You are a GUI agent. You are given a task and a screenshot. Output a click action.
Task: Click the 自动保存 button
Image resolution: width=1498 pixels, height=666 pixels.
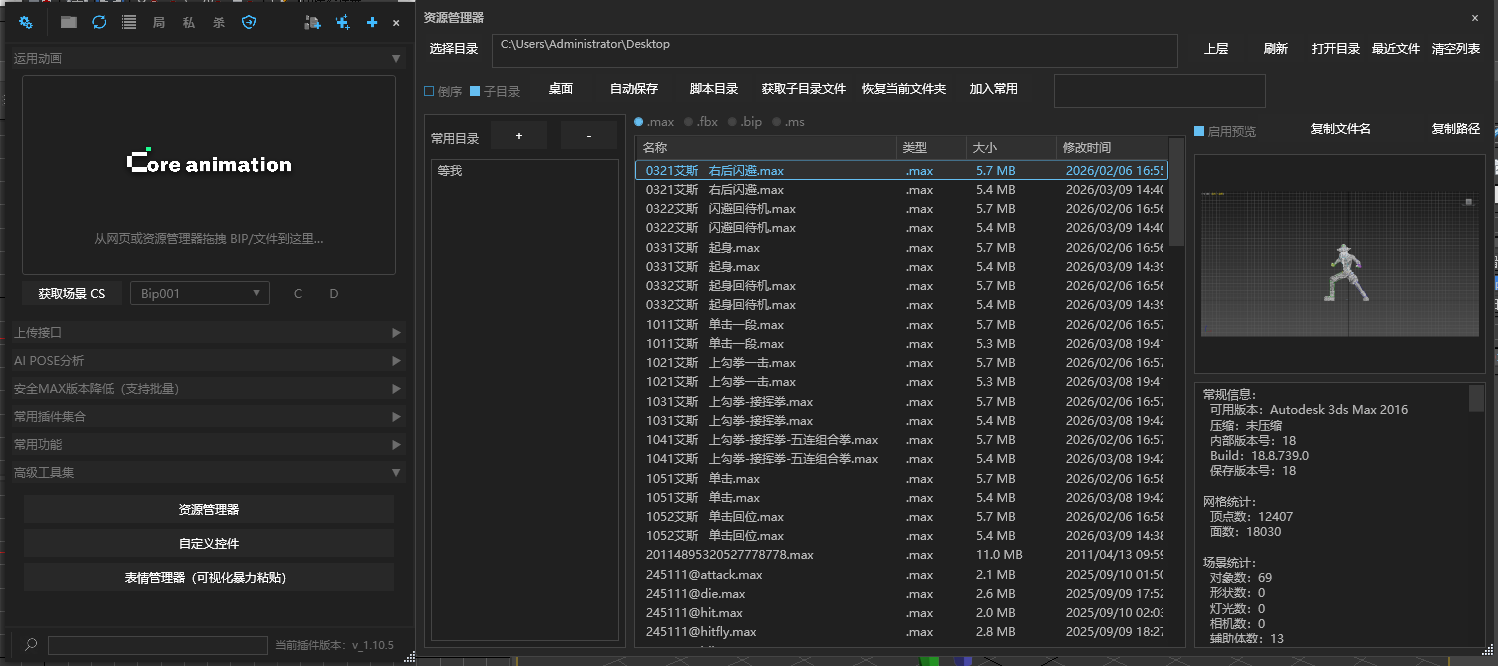click(634, 89)
